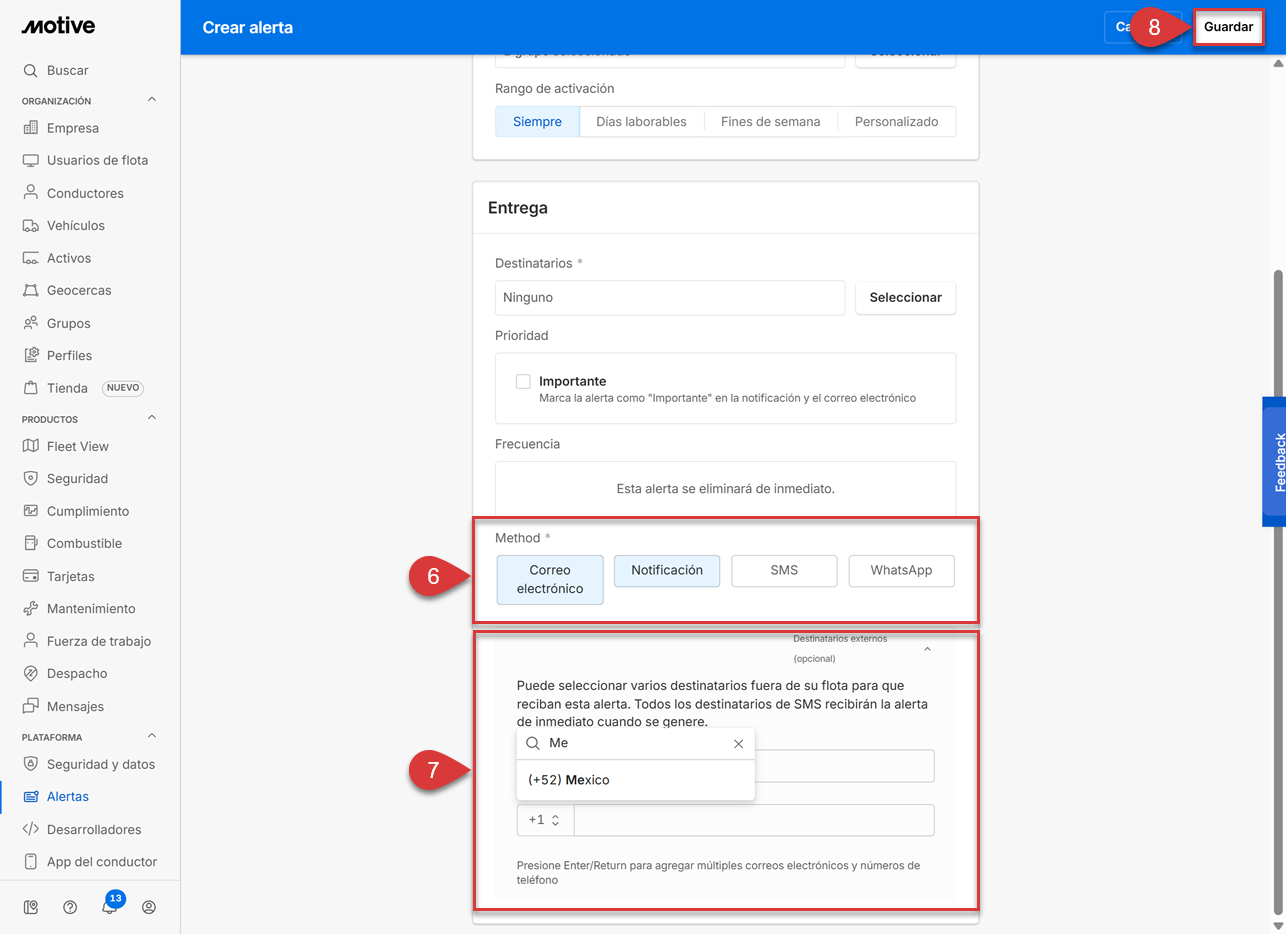Toggle the SMS delivery method
The height and width of the screenshot is (934, 1286).
[x=784, y=570]
